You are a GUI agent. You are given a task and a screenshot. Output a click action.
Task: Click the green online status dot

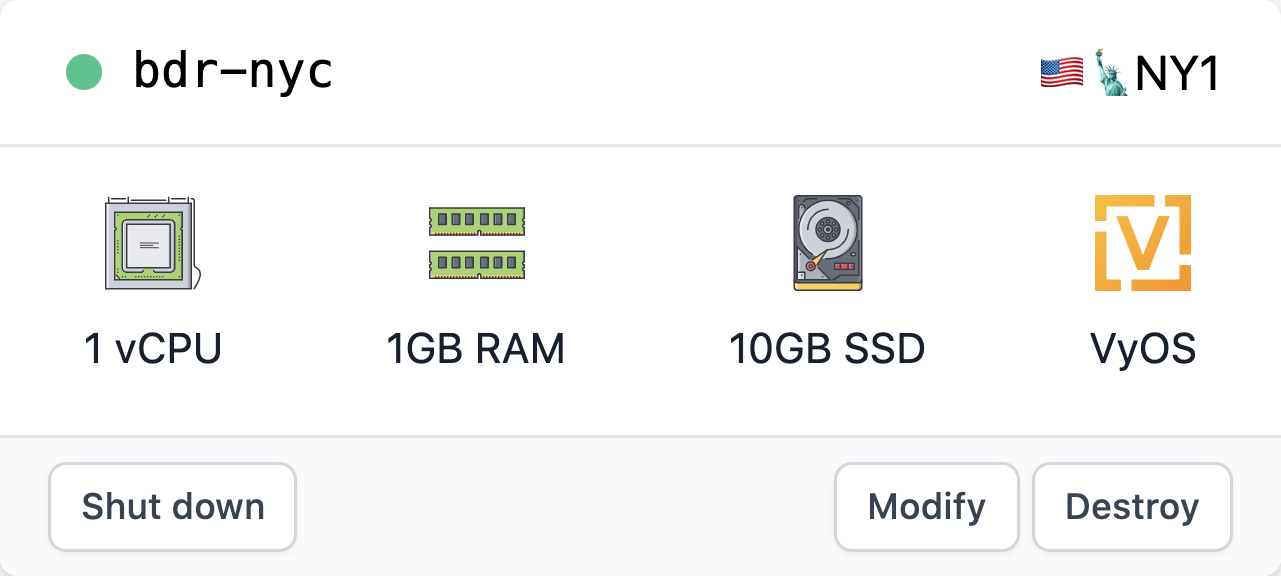pos(84,72)
